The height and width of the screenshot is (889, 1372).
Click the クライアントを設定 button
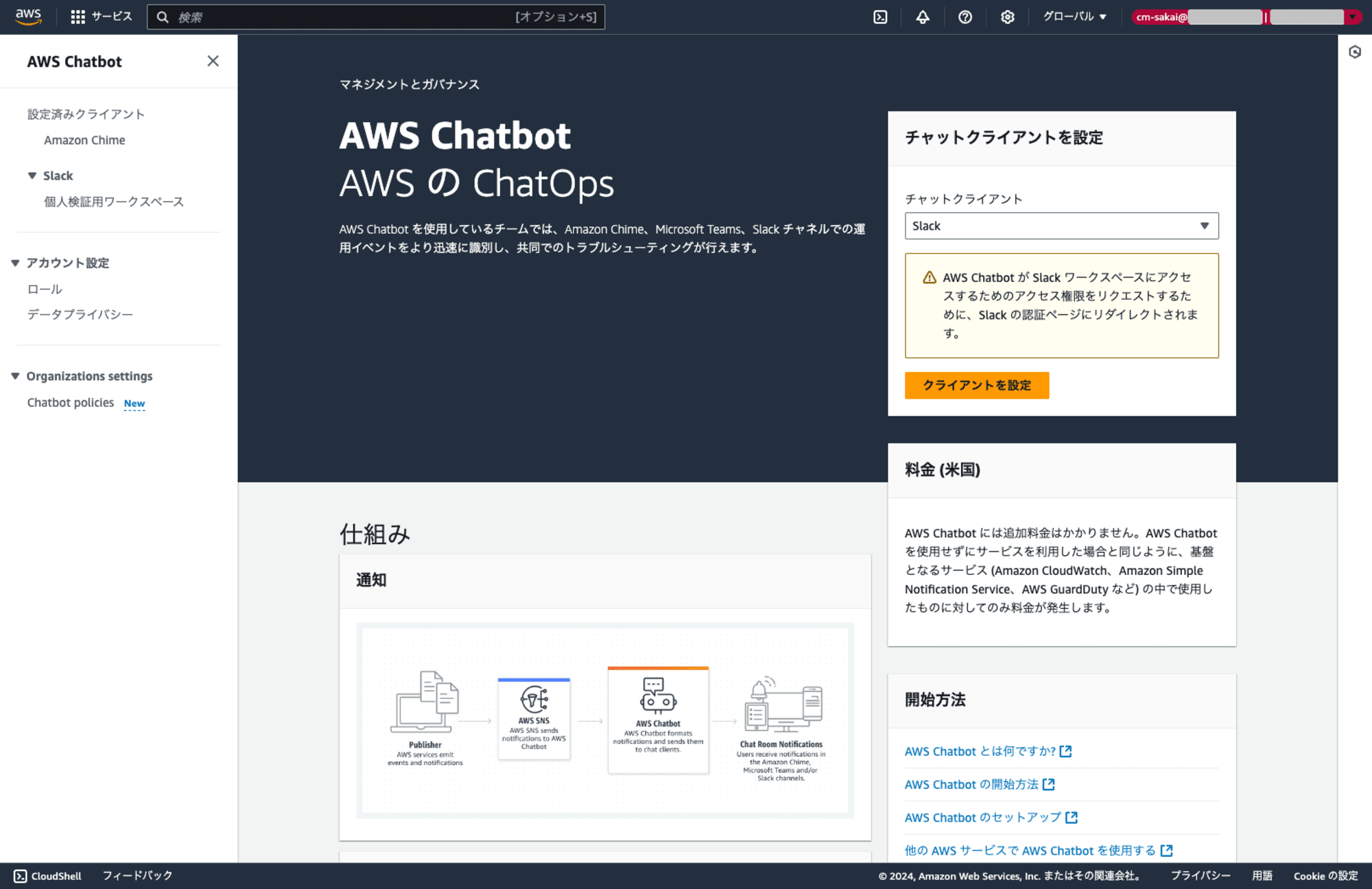(x=977, y=386)
